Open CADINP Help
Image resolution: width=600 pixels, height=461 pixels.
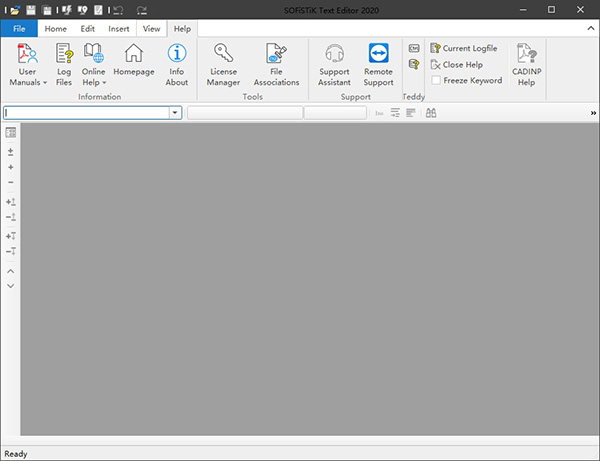click(526, 64)
